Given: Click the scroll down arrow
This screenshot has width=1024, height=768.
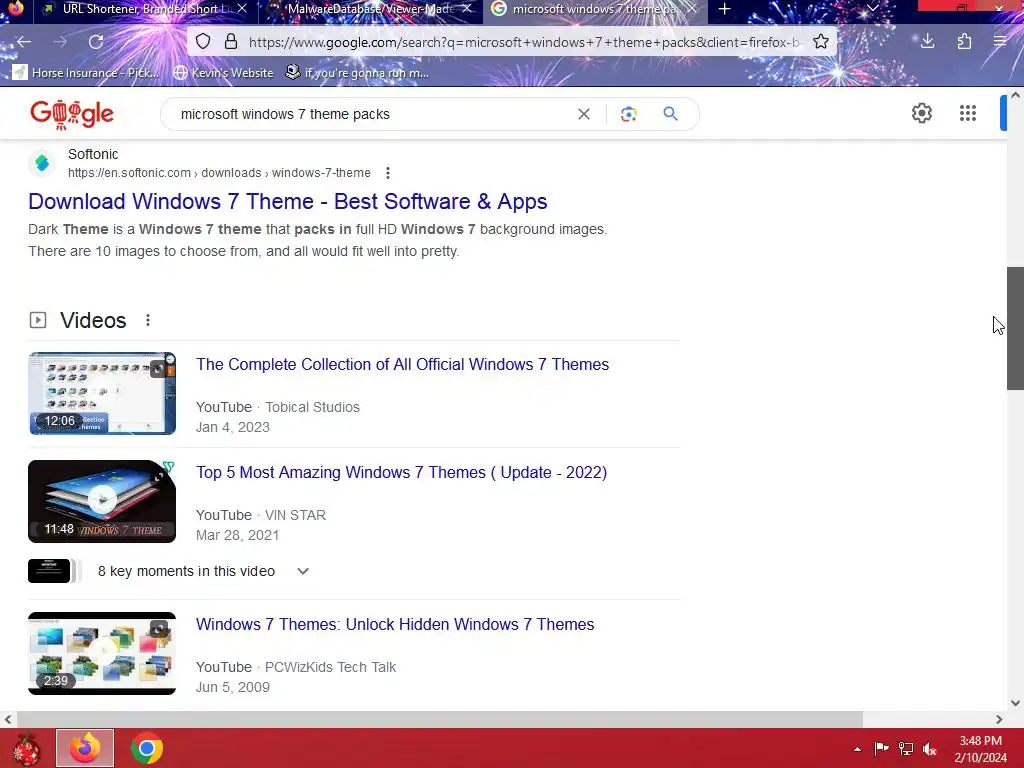Looking at the screenshot, I should (x=1015, y=703).
